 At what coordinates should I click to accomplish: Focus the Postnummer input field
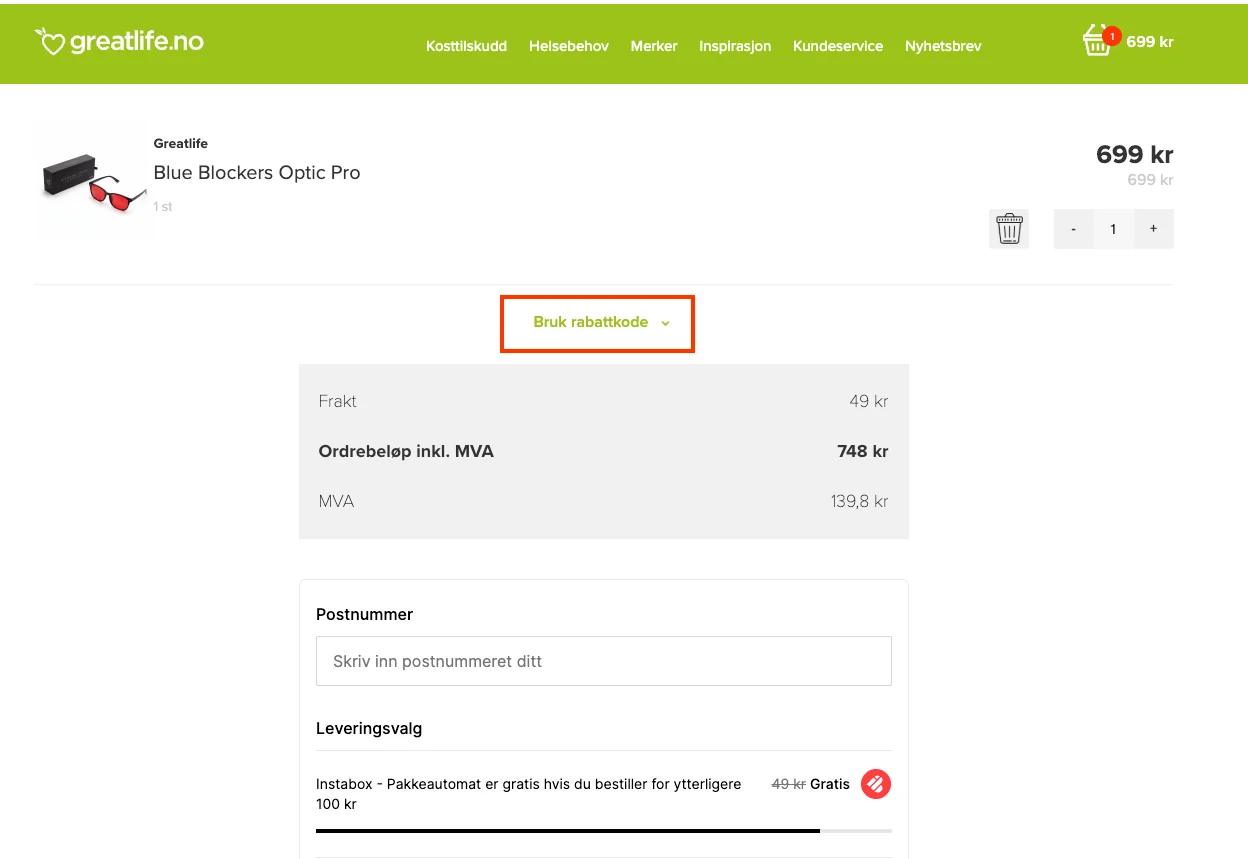(x=604, y=661)
